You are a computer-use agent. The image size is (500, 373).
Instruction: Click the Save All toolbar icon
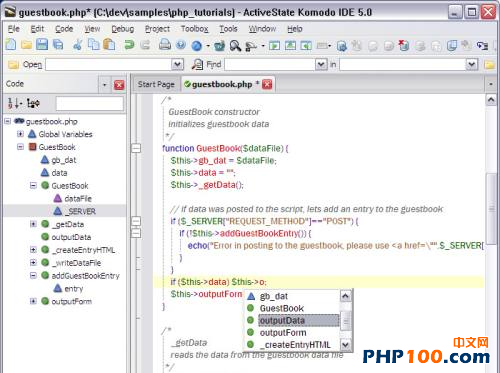point(58,45)
